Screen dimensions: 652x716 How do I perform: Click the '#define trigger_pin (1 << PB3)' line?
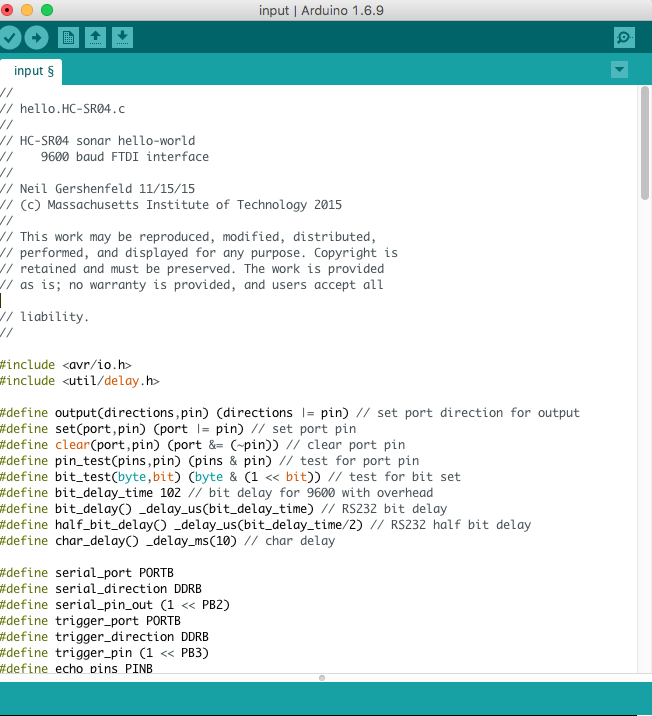(105, 653)
